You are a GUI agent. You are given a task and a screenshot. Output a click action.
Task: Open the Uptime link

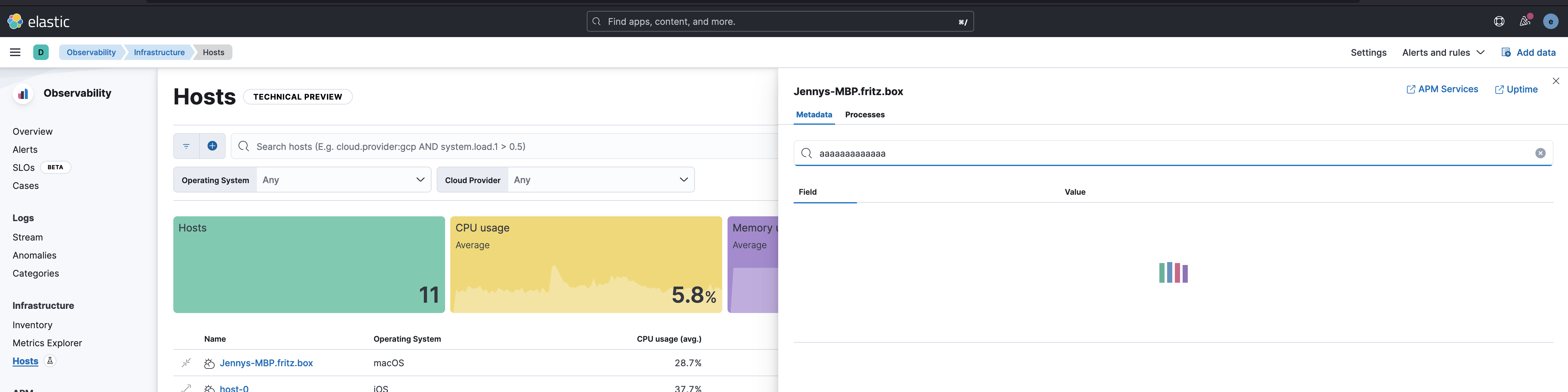[1516, 89]
